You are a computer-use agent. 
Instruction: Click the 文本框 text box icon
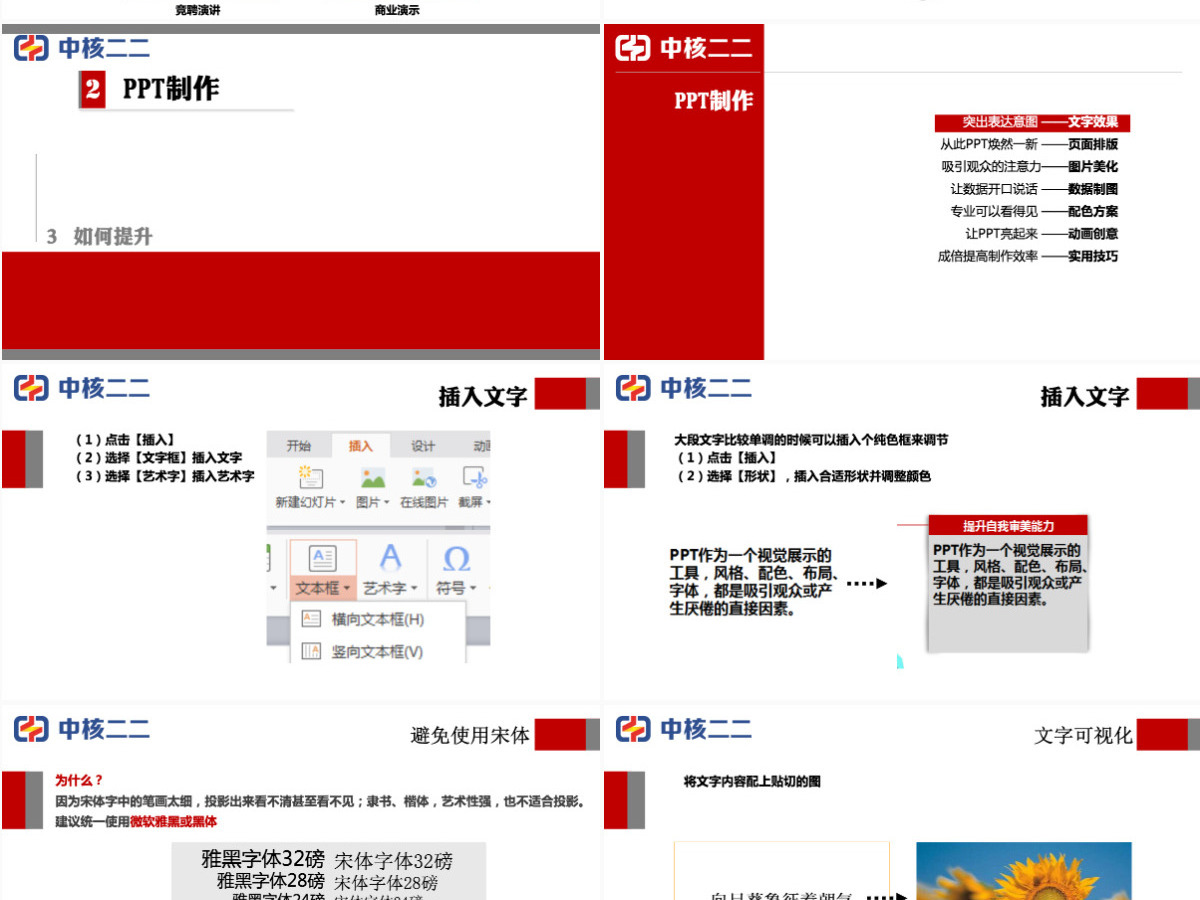[x=323, y=559]
